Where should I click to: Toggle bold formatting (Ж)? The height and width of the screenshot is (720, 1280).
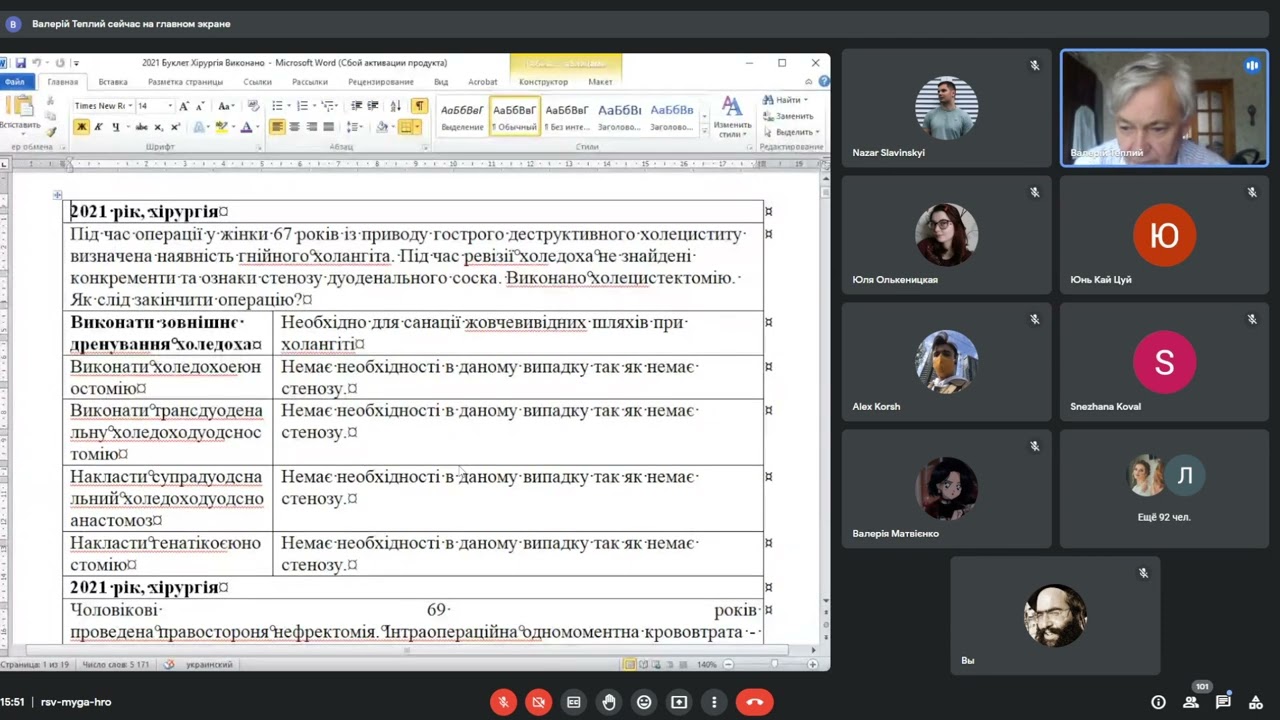(81, 127)
